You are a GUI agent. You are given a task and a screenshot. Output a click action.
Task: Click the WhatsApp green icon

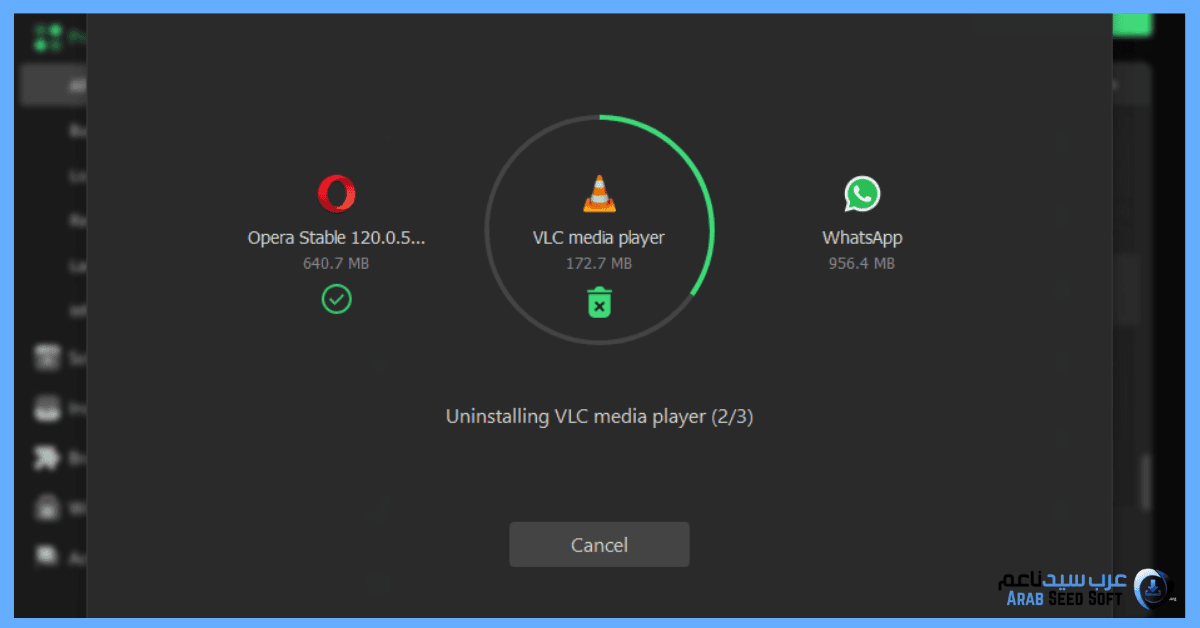point(861,194)
